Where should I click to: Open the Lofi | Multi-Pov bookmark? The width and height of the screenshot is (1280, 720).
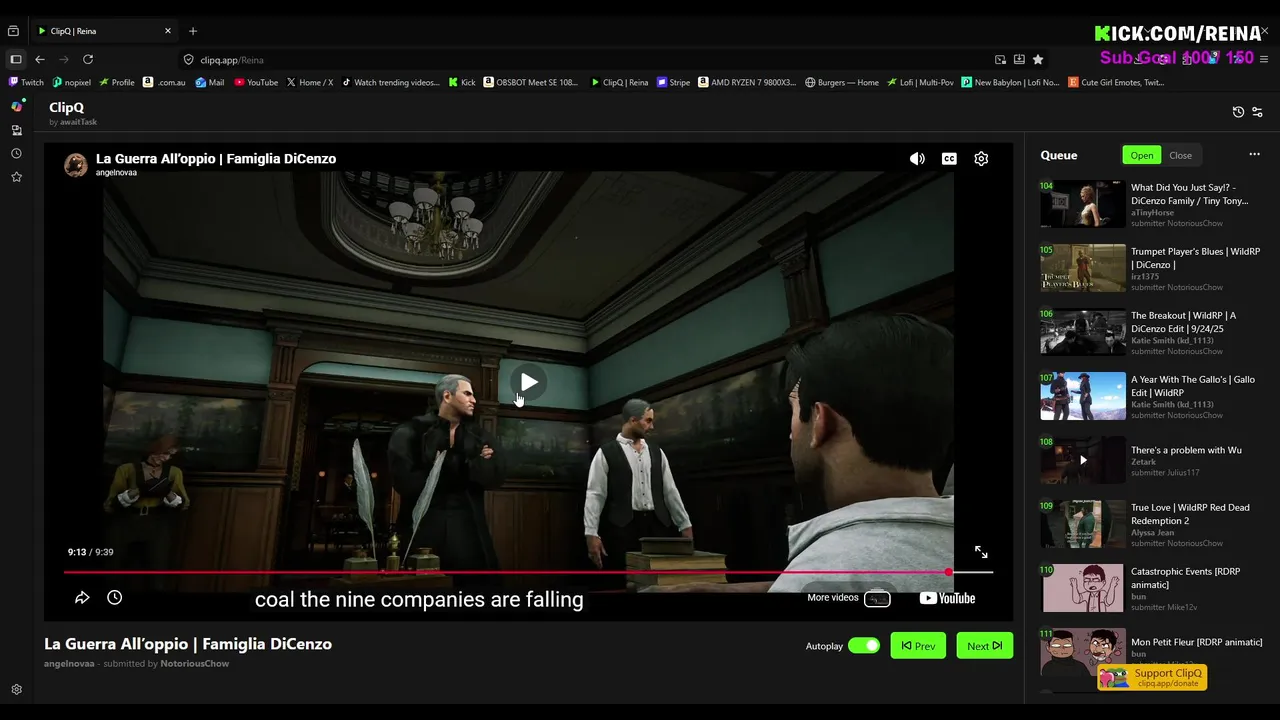(920, 83)
